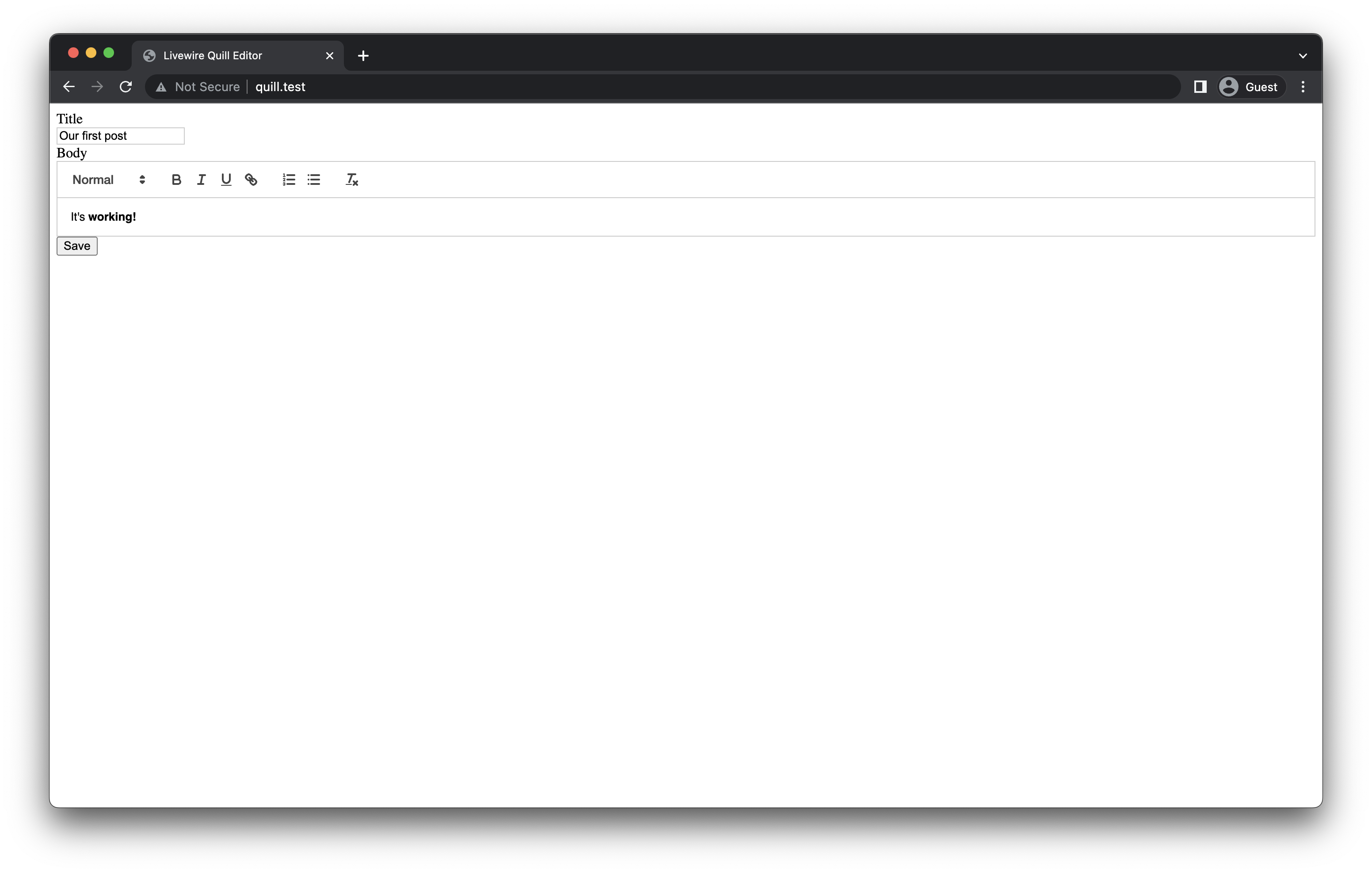Click the Clear Formatting icon
This screenshot has height=873, width=1372.
pos(351,179)
